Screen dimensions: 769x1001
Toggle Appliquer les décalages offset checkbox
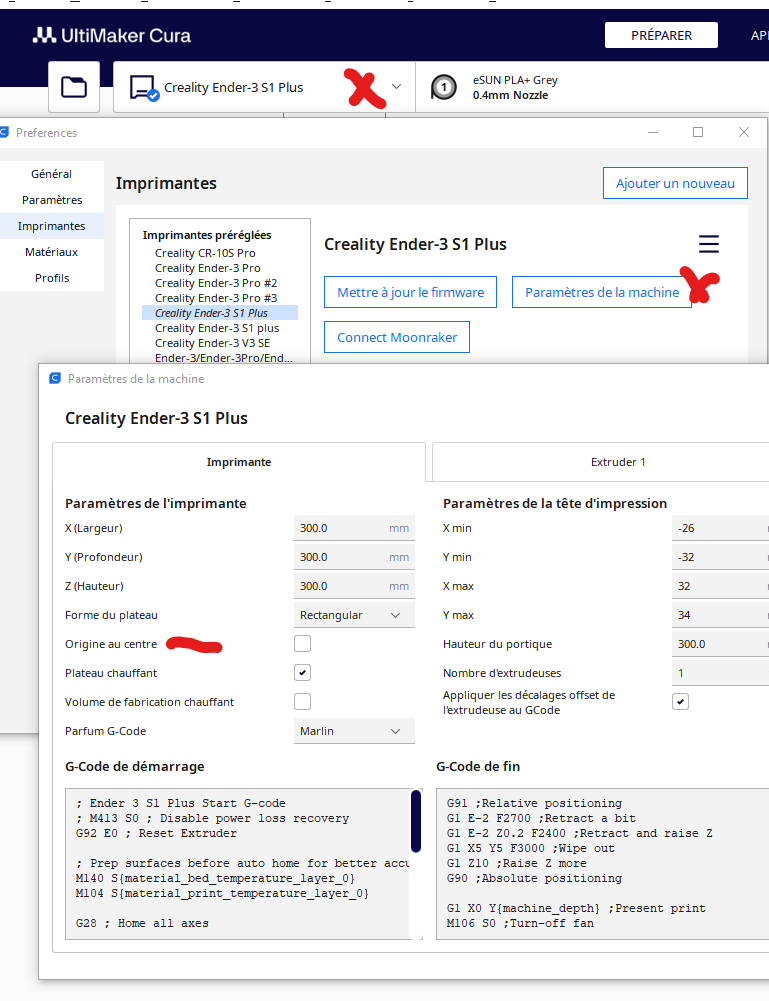pyautogui.click(x=680, y=702)
